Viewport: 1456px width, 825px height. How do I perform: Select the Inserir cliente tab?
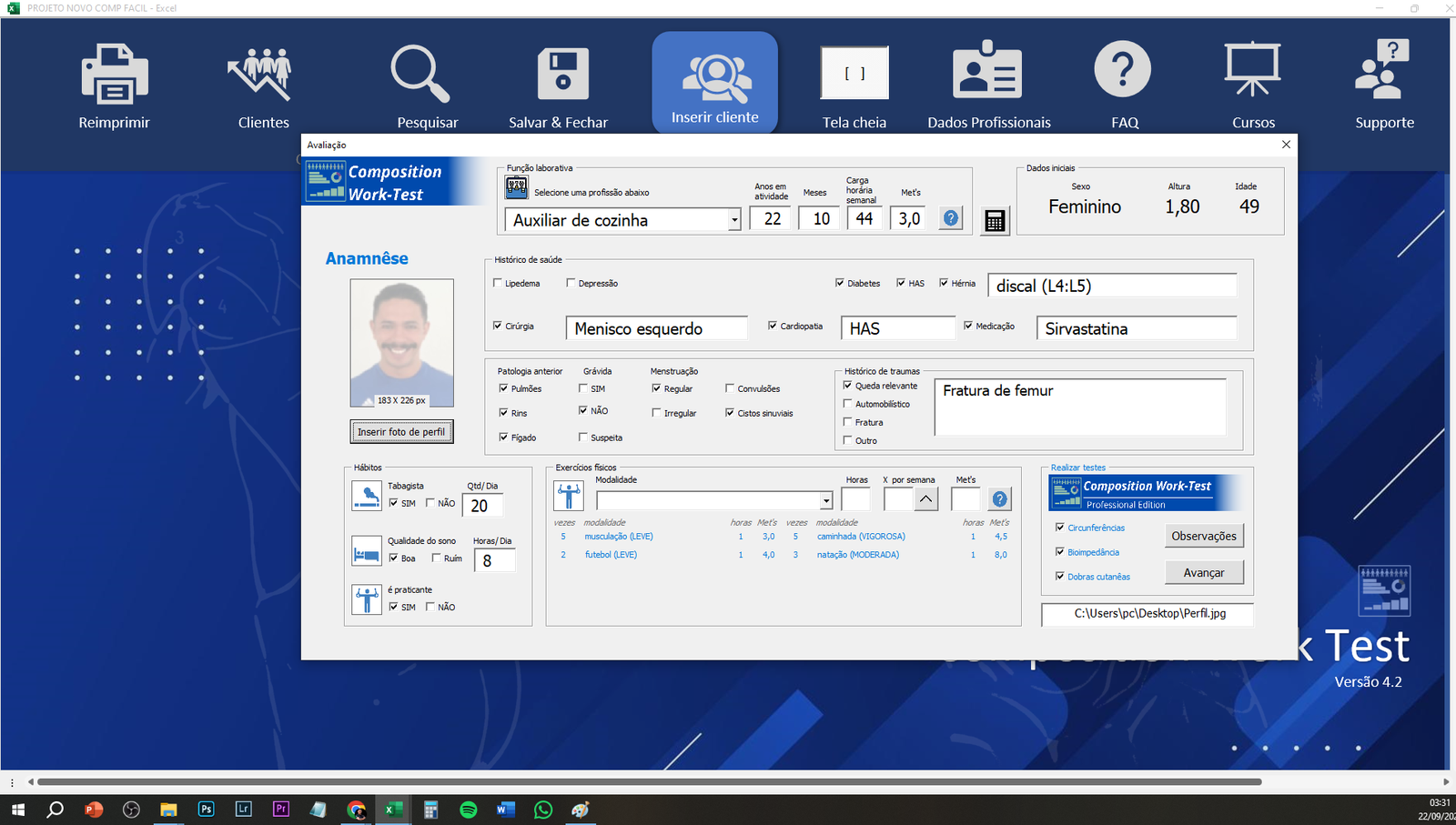pos(714,84)
